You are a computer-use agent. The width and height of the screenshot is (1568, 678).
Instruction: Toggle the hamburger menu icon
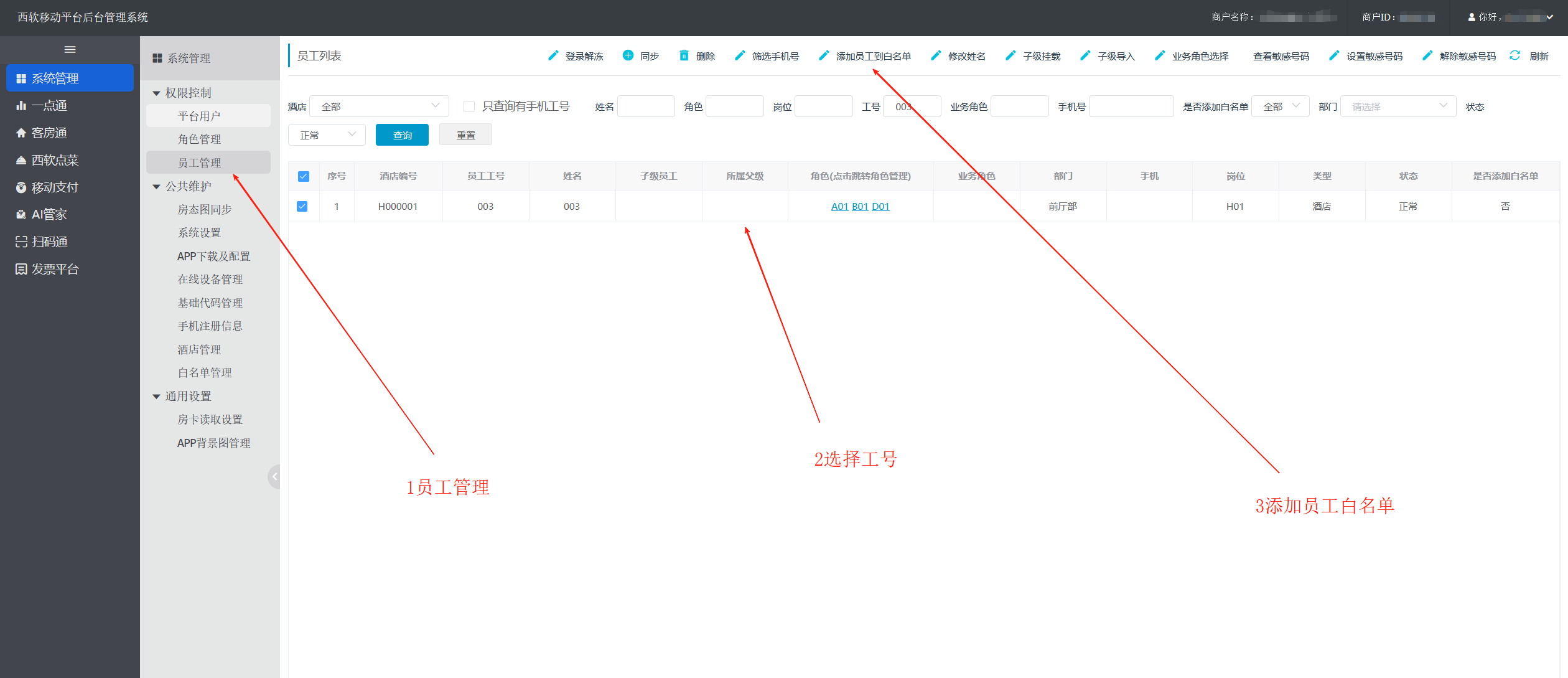point(70,50)
